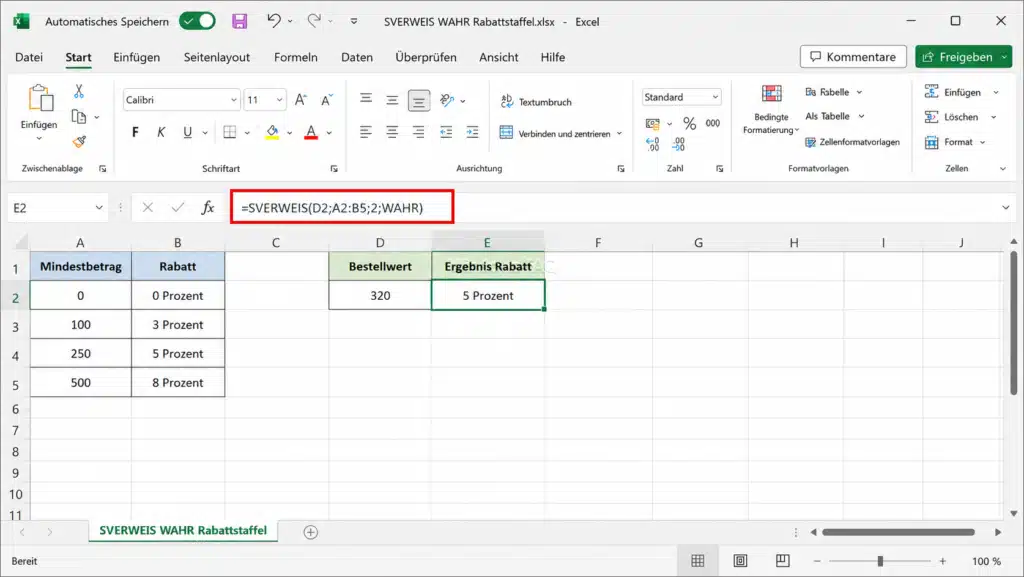The width and height of the screenshot is (1024, 577).
Task: Apply yellow fill color bucket
Action: click(272, 133)
